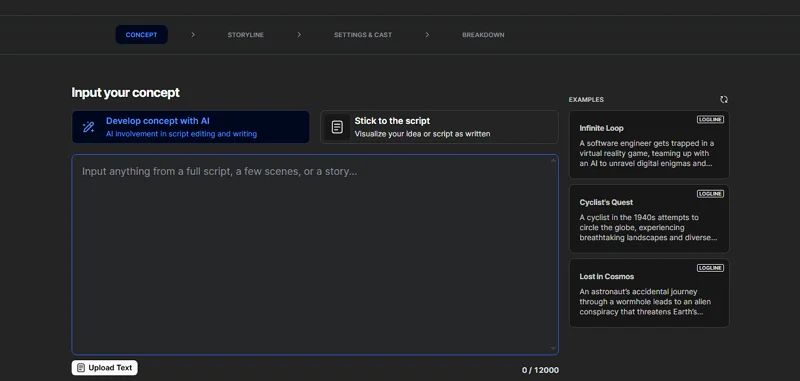Viewport: 800px width, 381px height.
Task: Focus the concept text input area
Action: (315, 255)
